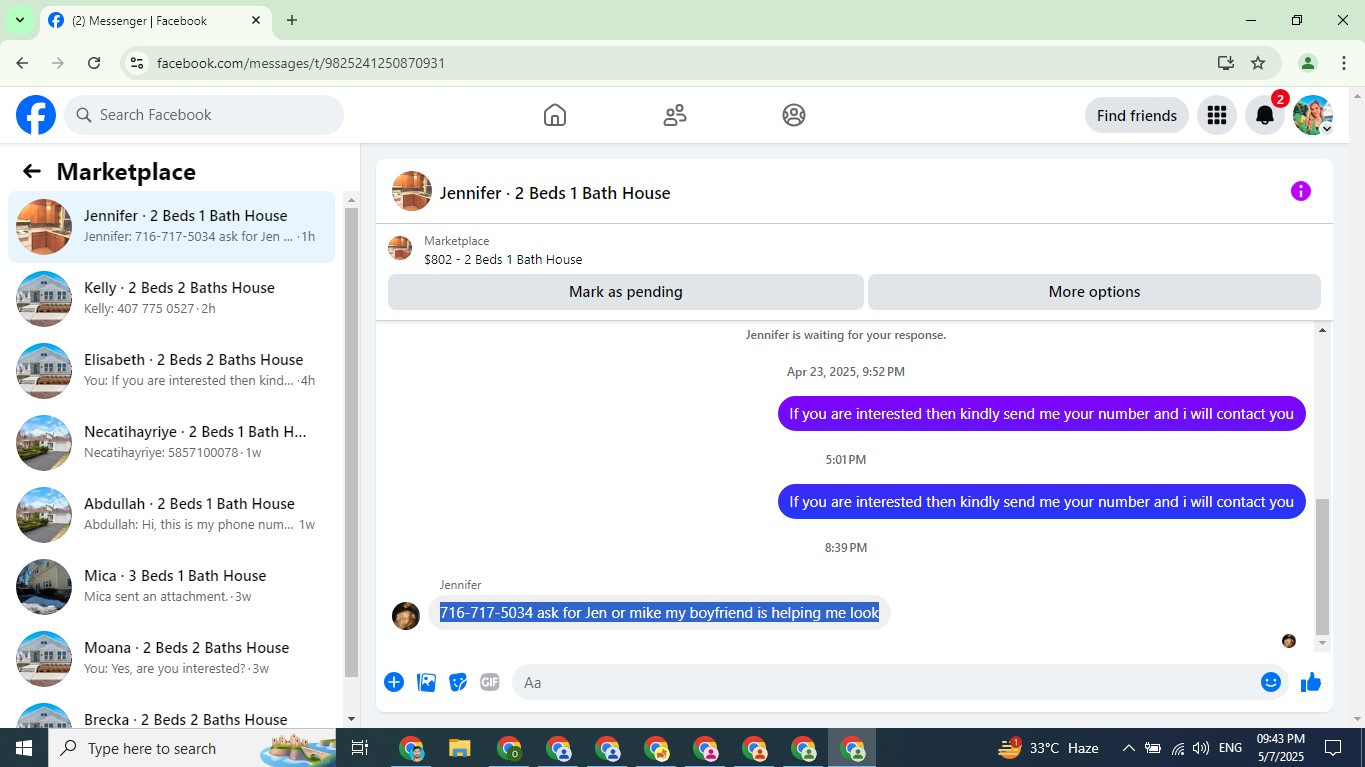This screenshot has height=767, width=1365.
Task: Open Task View on taskbar
Action: tap(360, 748)
